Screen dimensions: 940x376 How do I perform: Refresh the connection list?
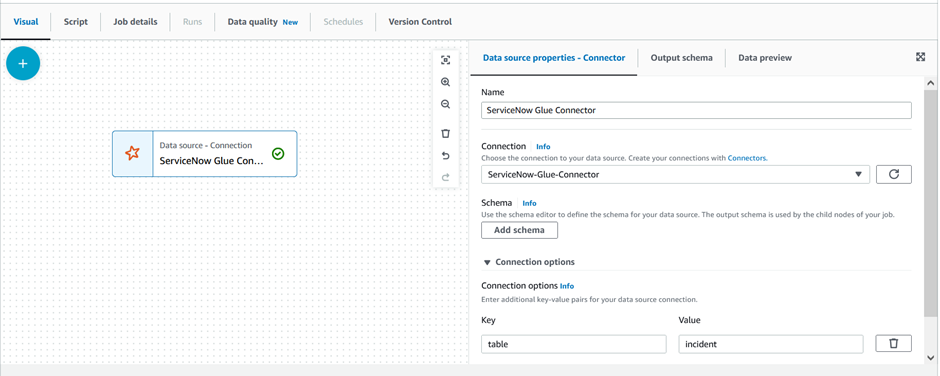click(x=894, y=175)
